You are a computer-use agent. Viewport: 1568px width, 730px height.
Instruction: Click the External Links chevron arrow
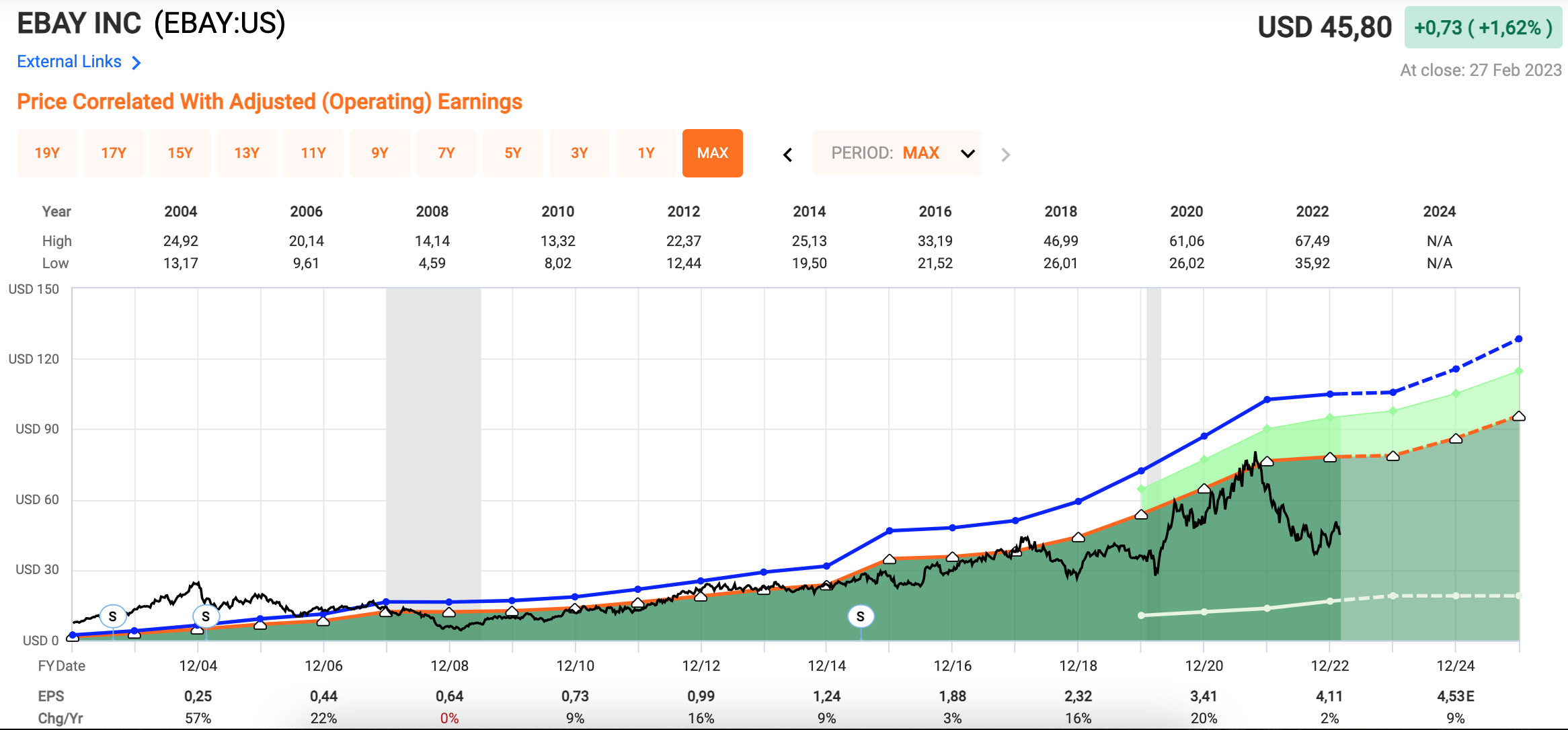coord(136,63)
